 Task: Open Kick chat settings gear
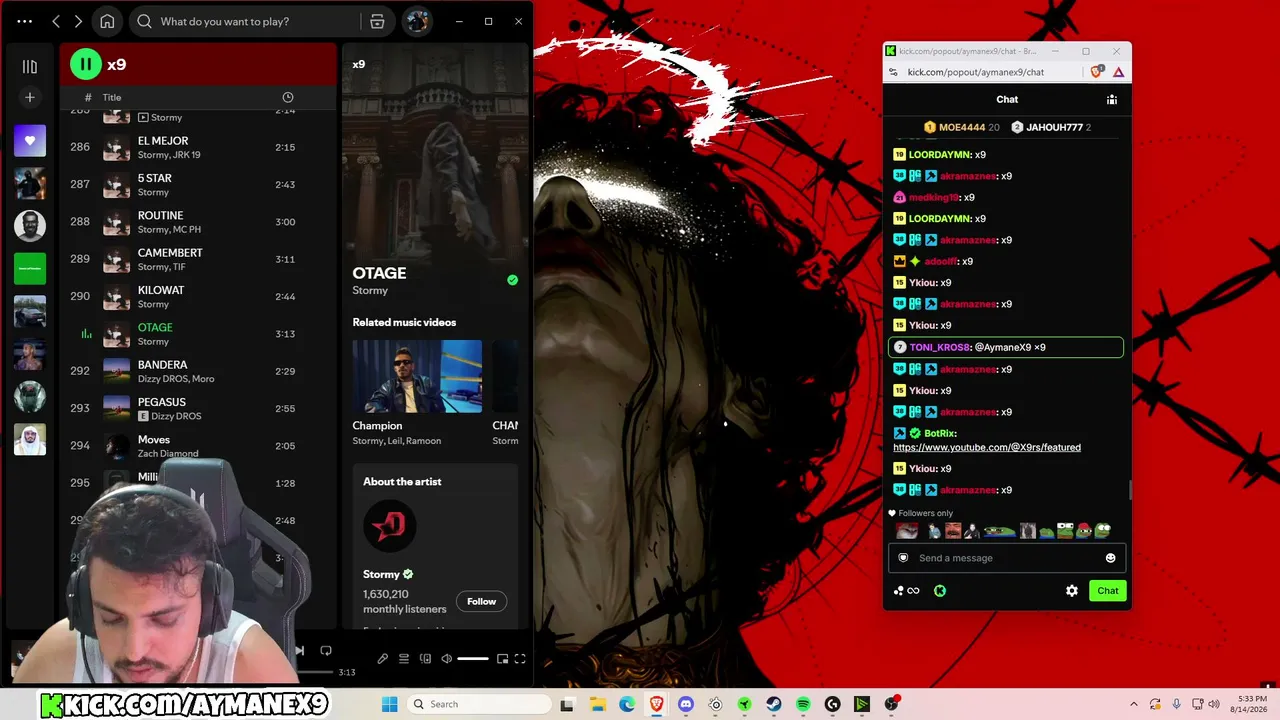(x=1072, y=591)
